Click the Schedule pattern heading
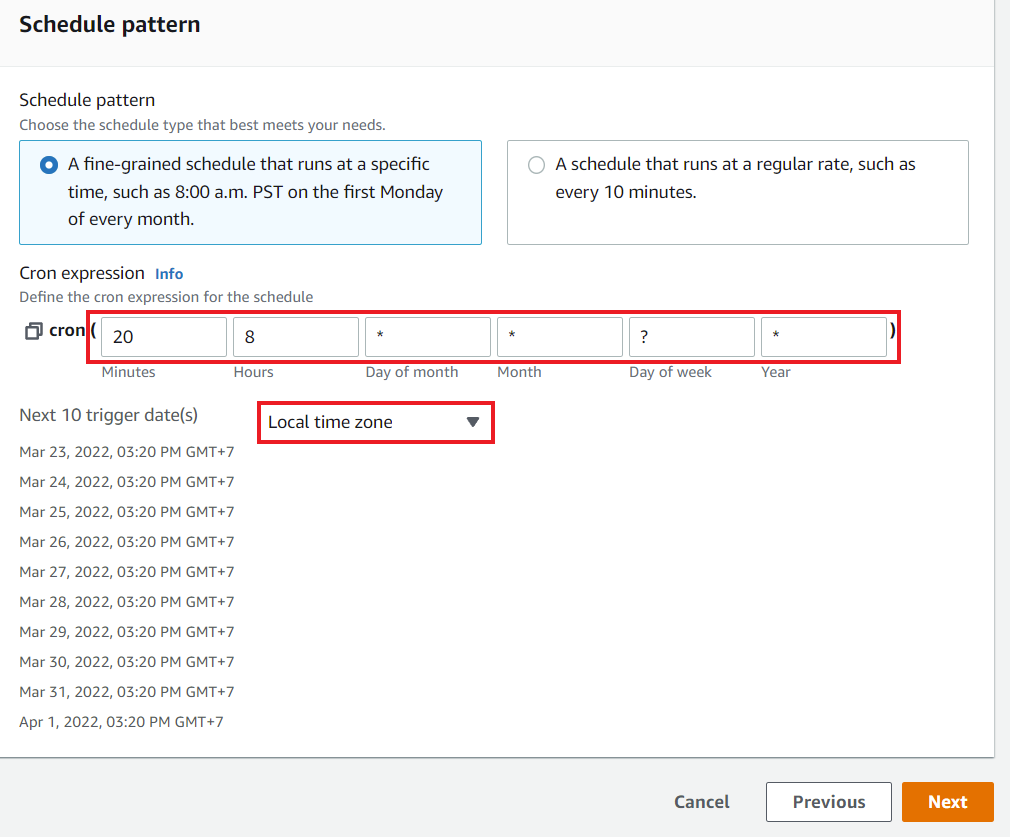Viewport: 1010px width, 837px height. click(x=109, y=24)
